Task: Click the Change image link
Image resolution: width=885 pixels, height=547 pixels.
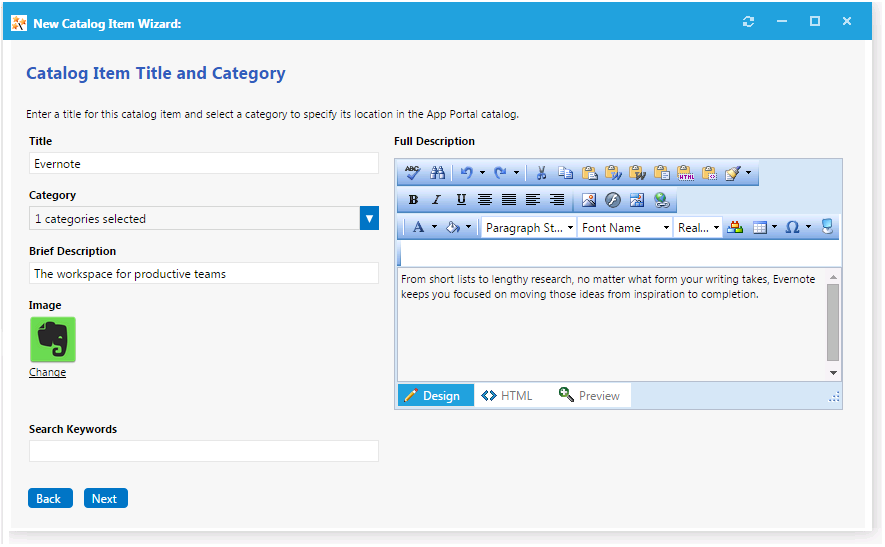Action: (47, 373)
